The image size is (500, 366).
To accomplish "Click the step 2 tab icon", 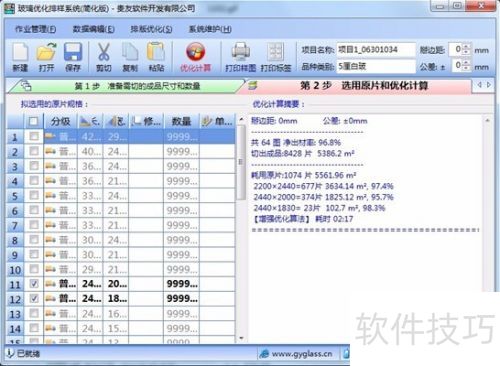I will coord(253,86).
